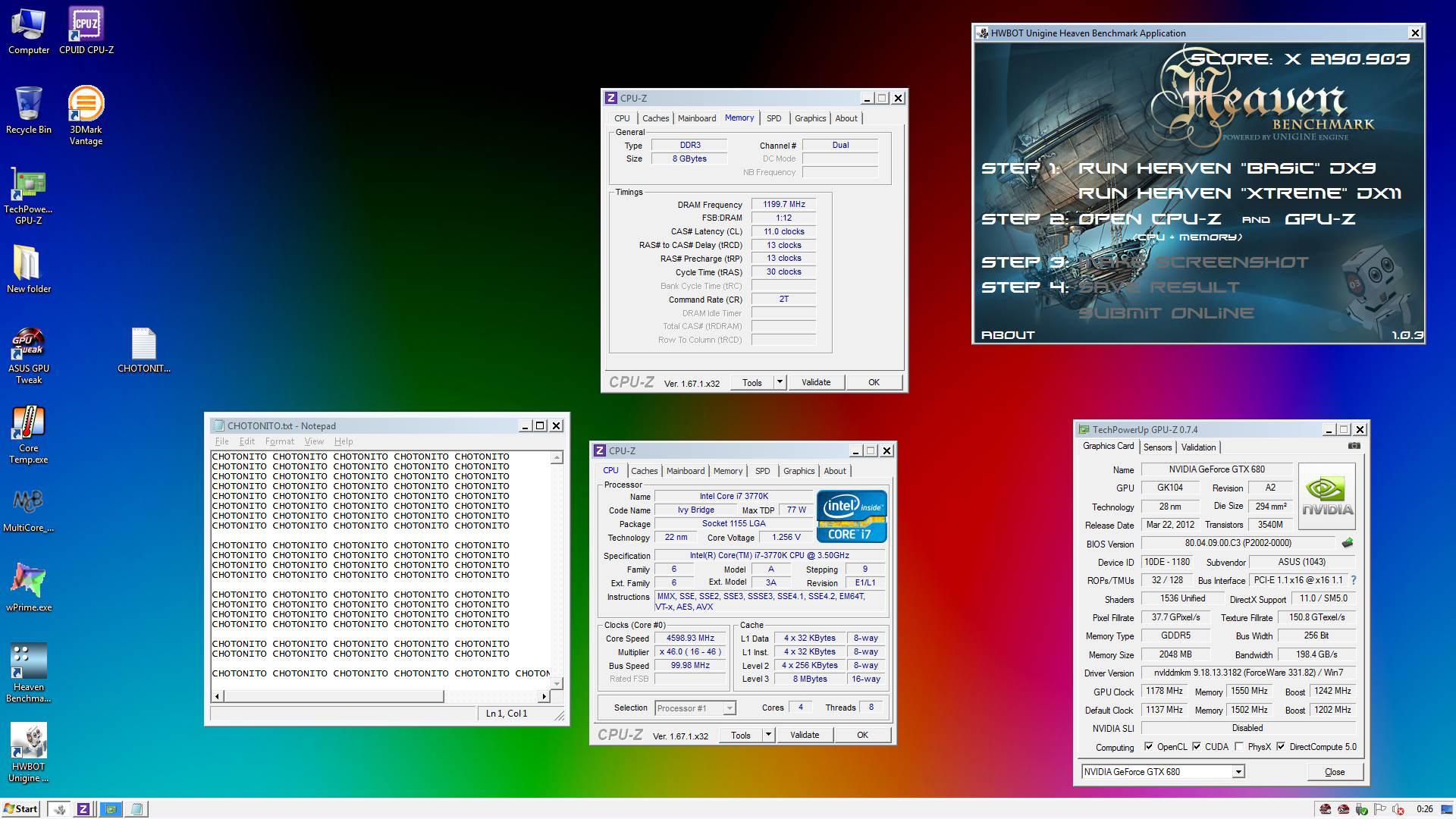Click the Core Speed value 4598.93 MHz
This screenshot has width=1456, height=819.
click(690, 639)
